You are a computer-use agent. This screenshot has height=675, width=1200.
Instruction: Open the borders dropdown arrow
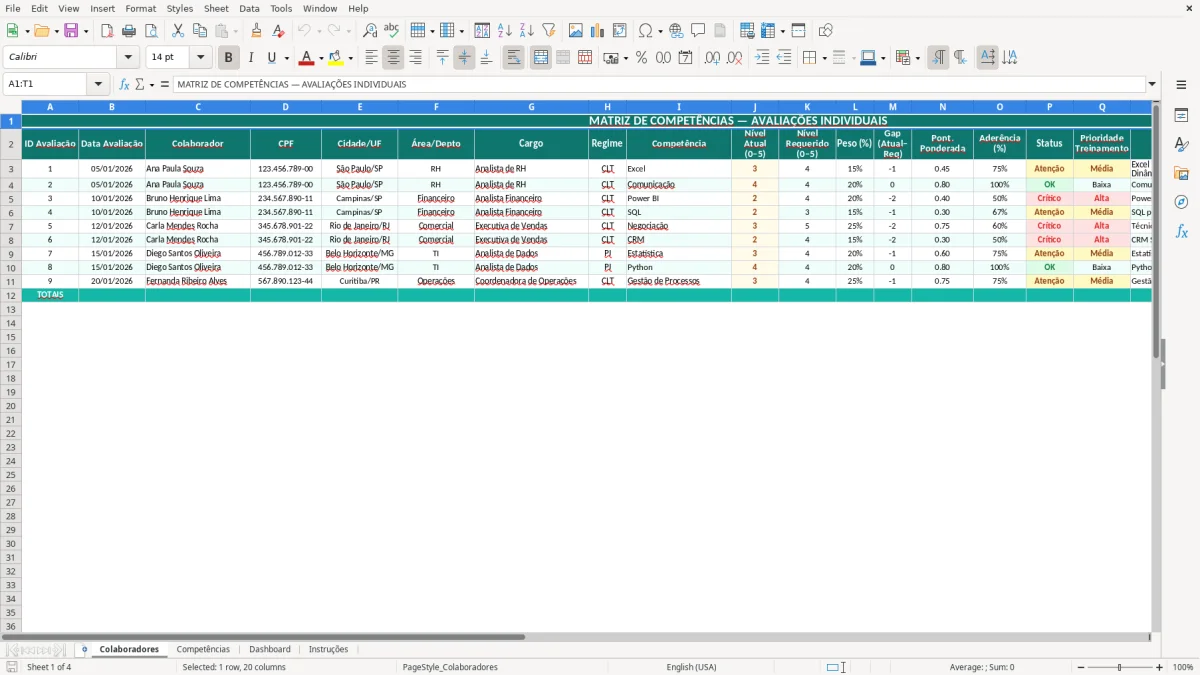pyautogui.click(x=823, y=57)
